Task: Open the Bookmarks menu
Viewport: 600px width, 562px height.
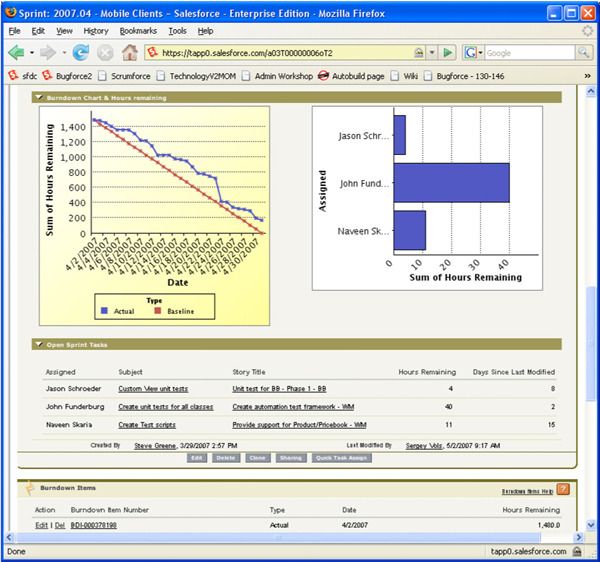Action: pyautogui.click(x=138, y=31)
